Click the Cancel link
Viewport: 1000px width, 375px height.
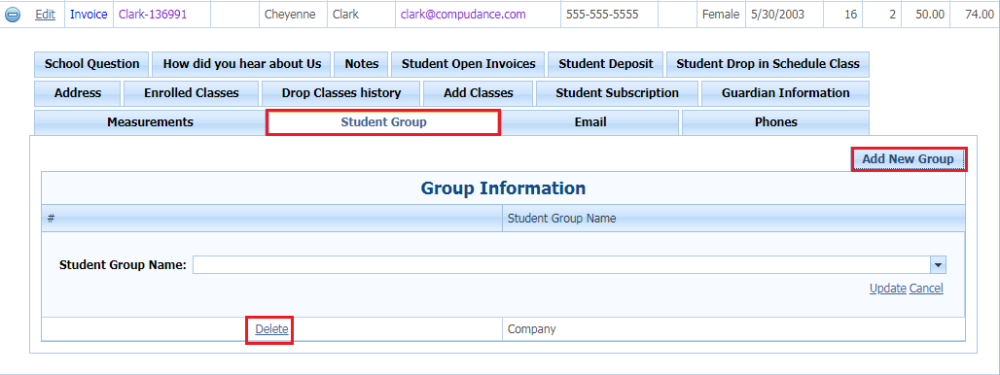(926, 288)
